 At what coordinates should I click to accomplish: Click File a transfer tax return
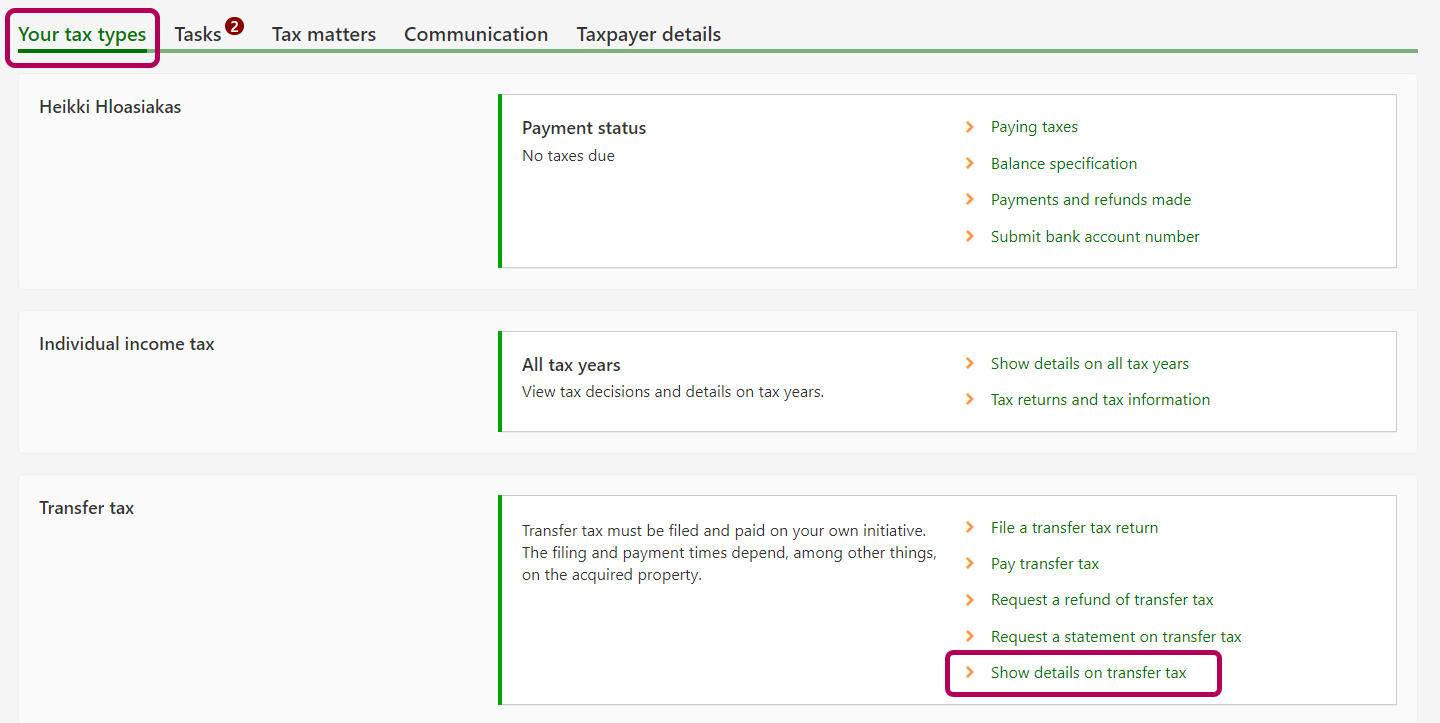coord(1074,528)
